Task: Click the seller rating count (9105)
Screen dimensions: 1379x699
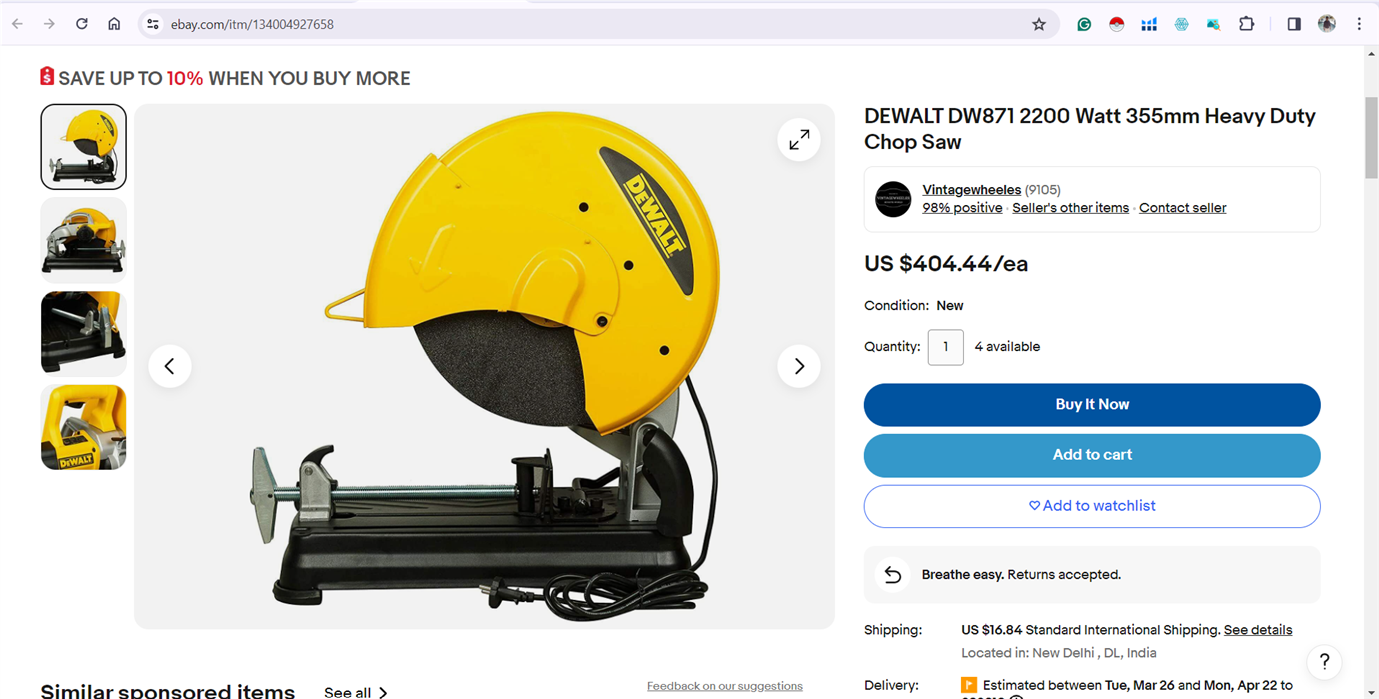Action: pyautogui.click(x=1043, y=190)
